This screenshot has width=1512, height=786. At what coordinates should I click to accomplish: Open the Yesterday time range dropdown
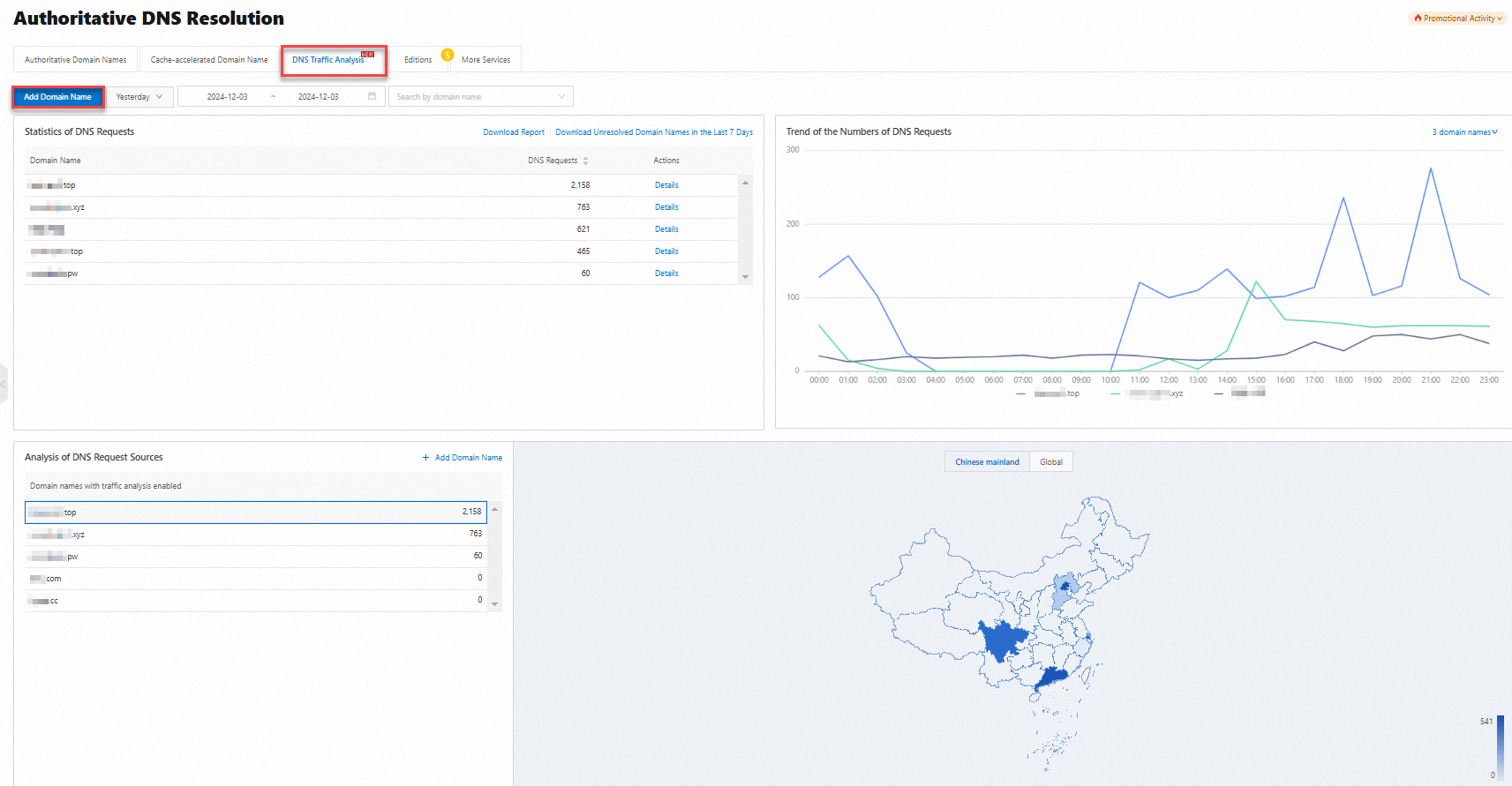pyautogui.click(x=139, y=97)
